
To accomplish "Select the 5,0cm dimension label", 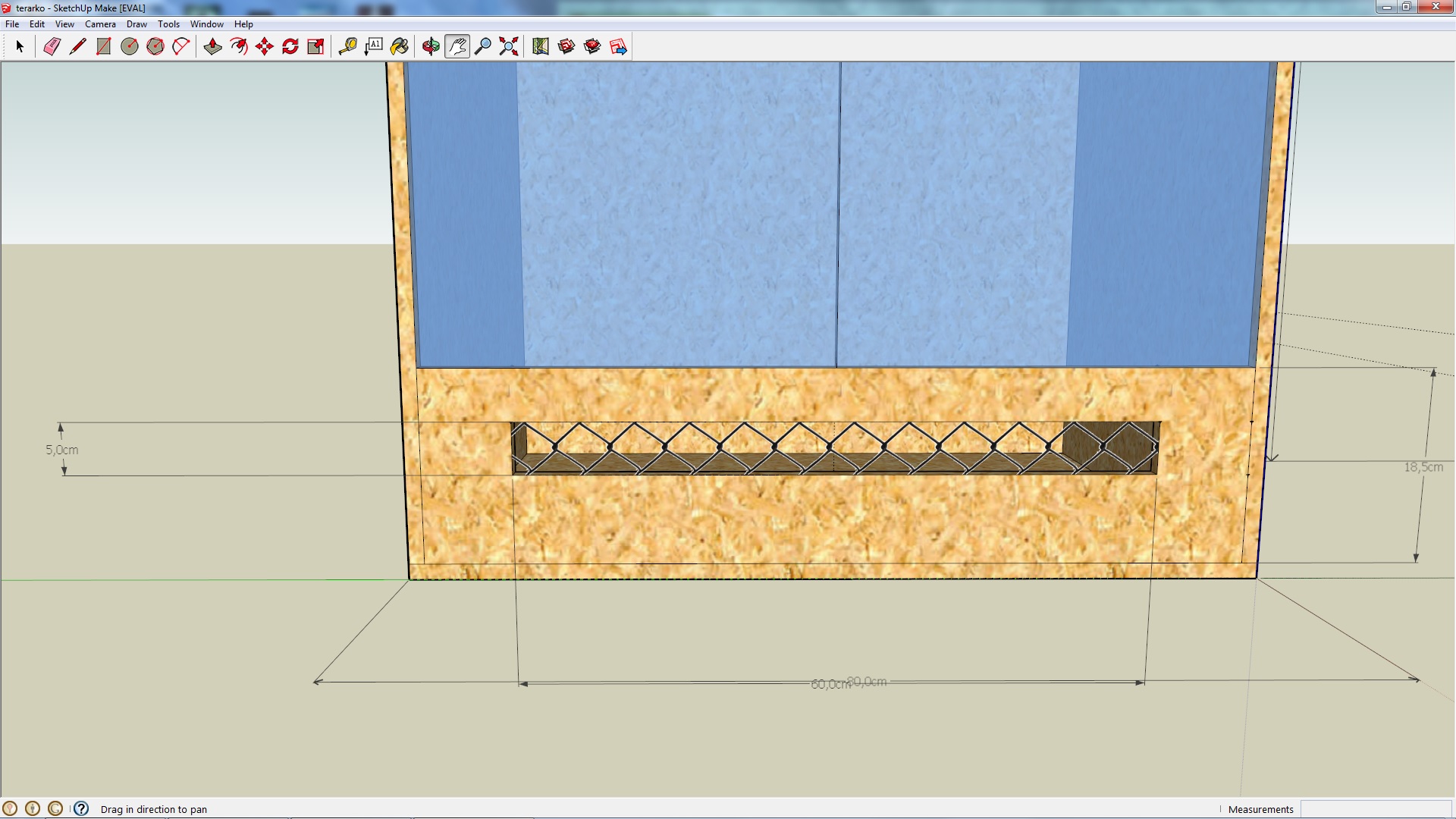I will [x=62, y=450].
